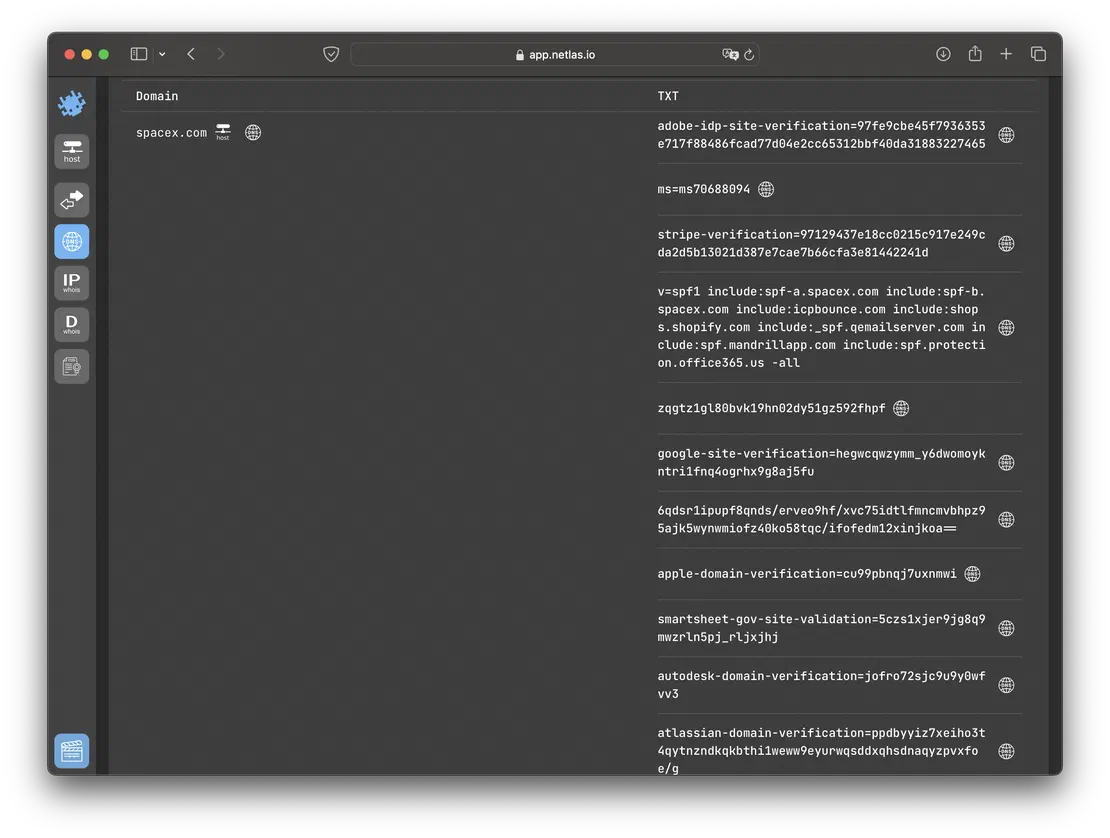Image resolution: width=1110 pixels, height=838 pixels.
Task: Click globe icon beside smartsheet-gov-site-validation record
Action: click(1006, 628)
